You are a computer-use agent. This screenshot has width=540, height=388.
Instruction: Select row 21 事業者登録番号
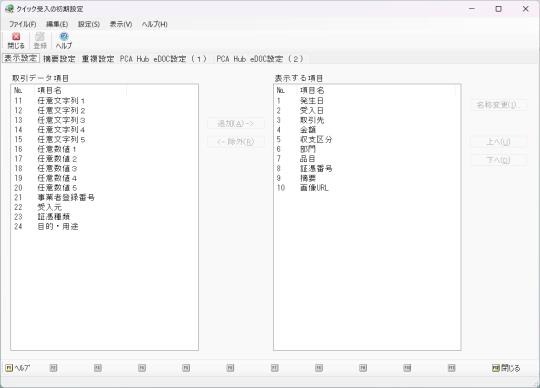[x=104, y=197]
